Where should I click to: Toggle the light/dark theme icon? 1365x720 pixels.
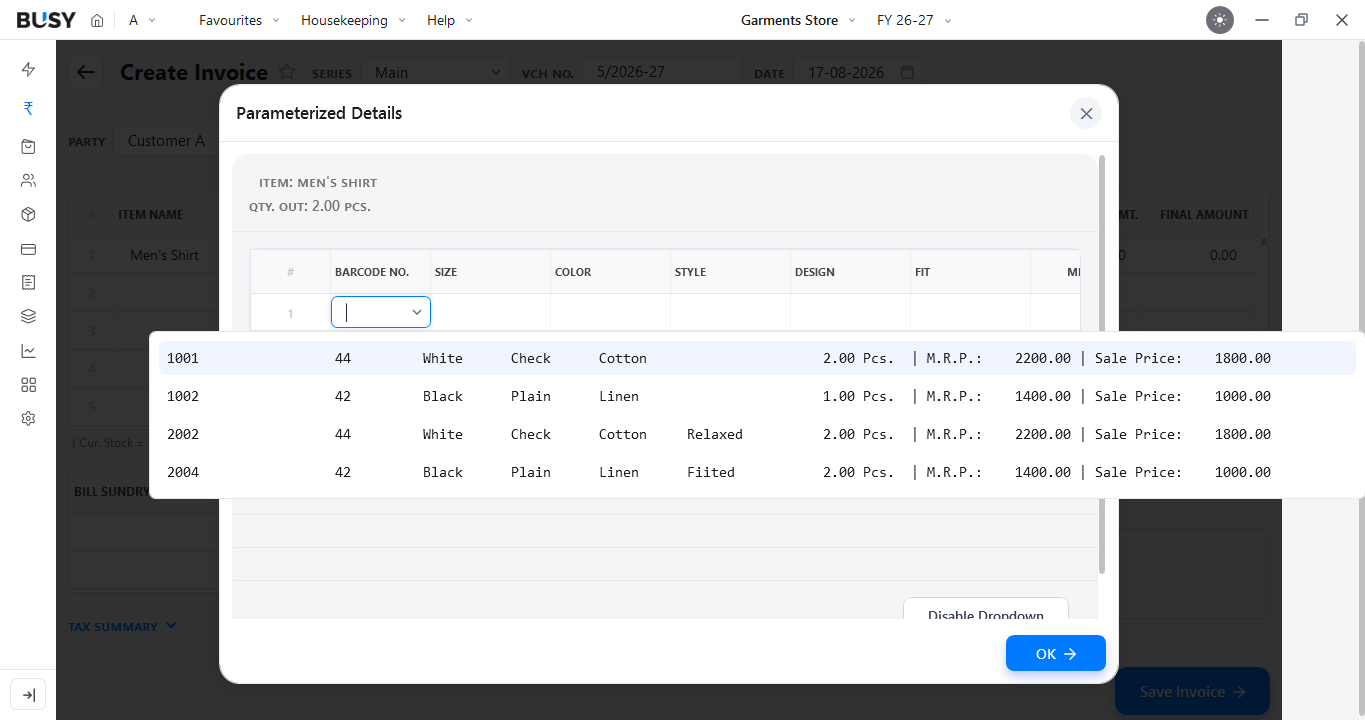(x=1220, y=20)
